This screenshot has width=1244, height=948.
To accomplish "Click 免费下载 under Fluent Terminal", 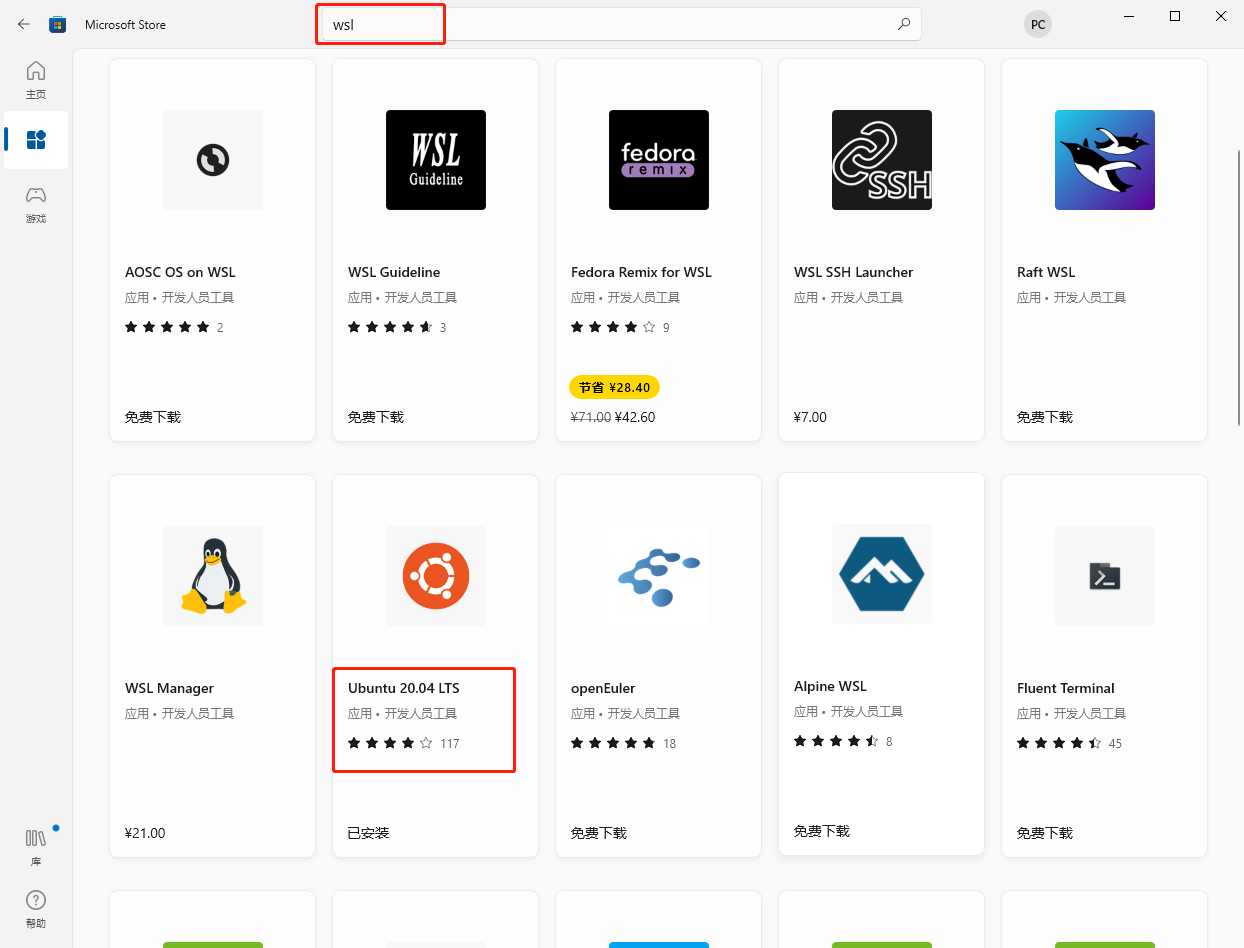I will click(x=1045, y=833).
